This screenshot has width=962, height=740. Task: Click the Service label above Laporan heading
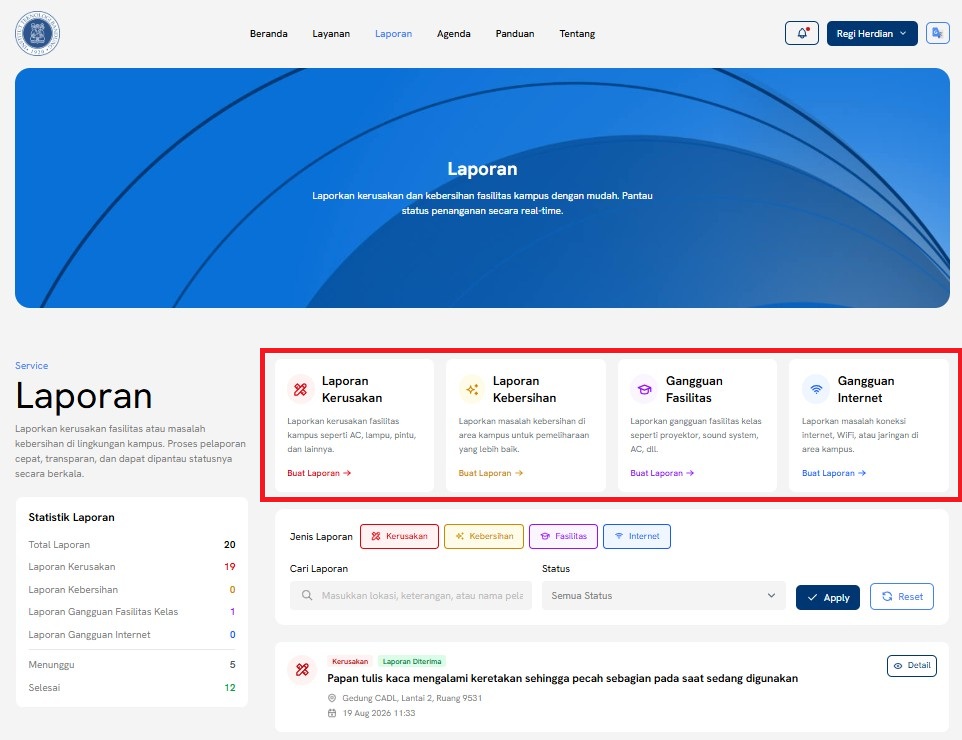31,366
